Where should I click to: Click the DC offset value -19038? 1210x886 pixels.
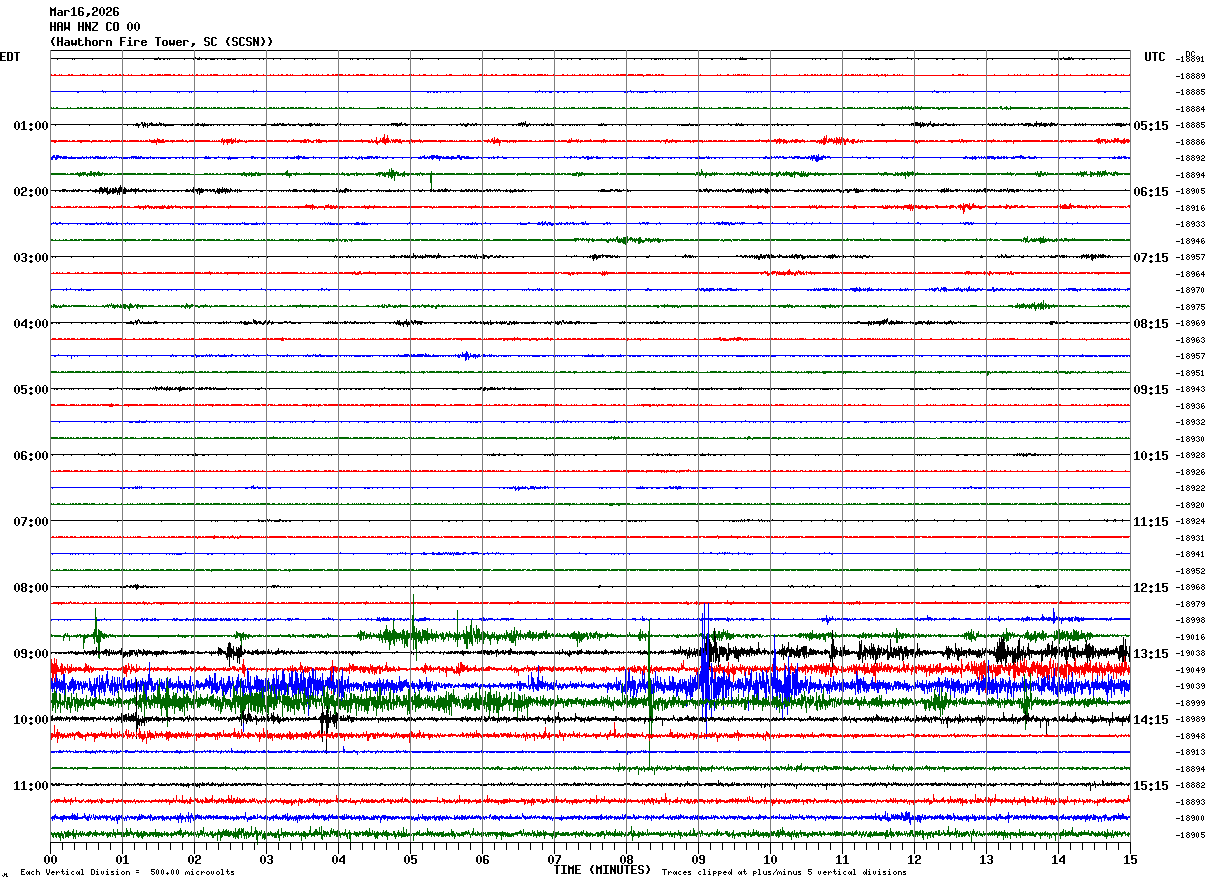point(1190,654)
